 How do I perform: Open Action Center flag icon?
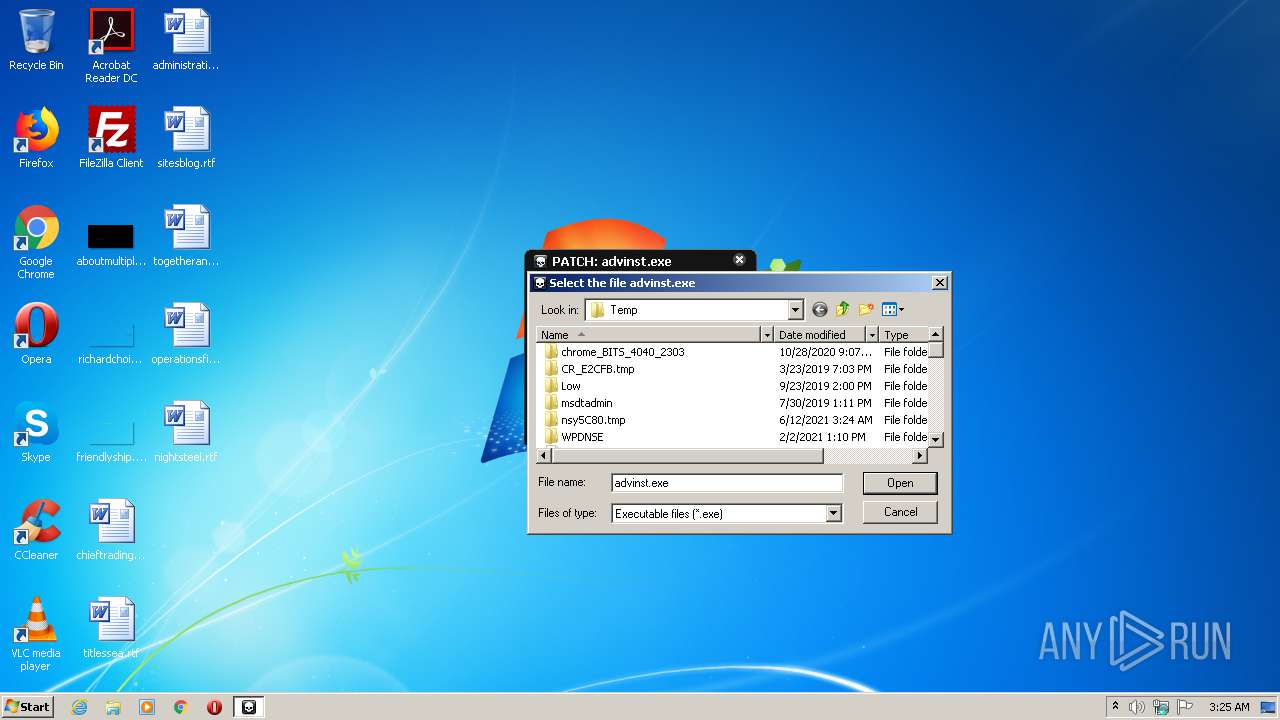pos(1185,707)
